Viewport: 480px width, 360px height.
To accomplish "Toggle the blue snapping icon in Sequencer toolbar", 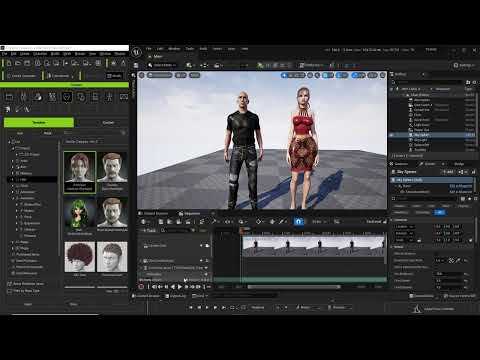I will (298, 221).
